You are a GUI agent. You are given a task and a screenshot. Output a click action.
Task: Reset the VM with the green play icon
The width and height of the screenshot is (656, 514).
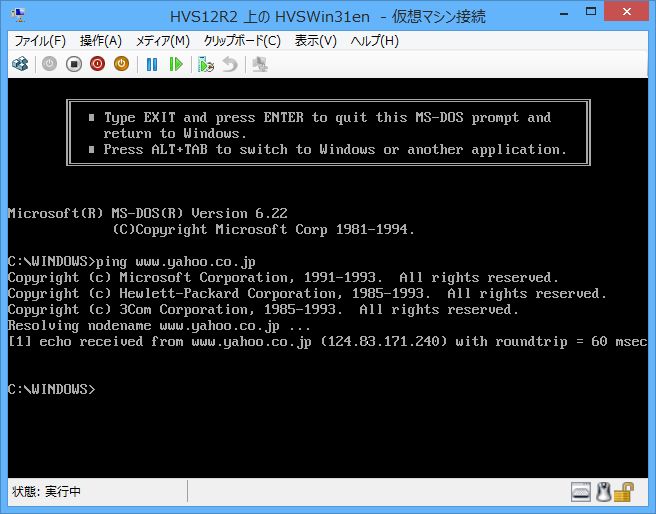tap(176, 64)
